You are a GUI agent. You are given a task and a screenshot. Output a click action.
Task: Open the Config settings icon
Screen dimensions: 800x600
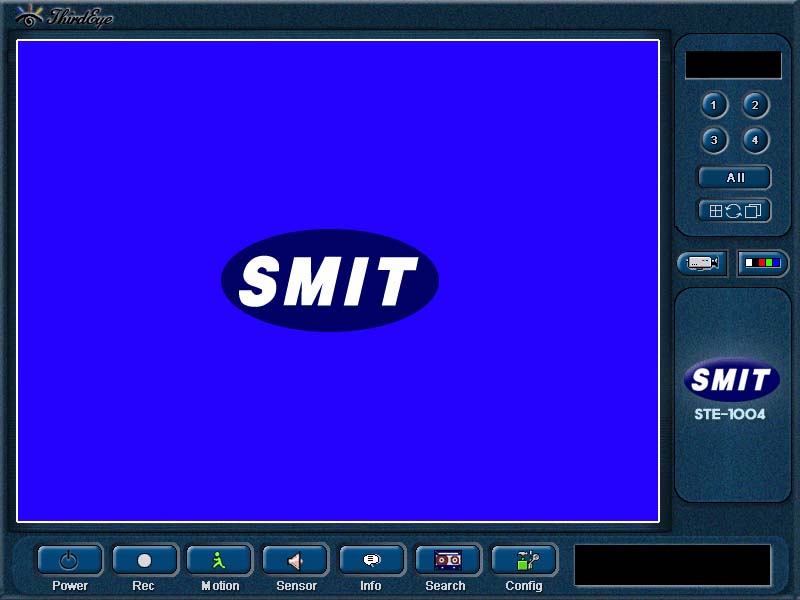(x=523, y=561)
